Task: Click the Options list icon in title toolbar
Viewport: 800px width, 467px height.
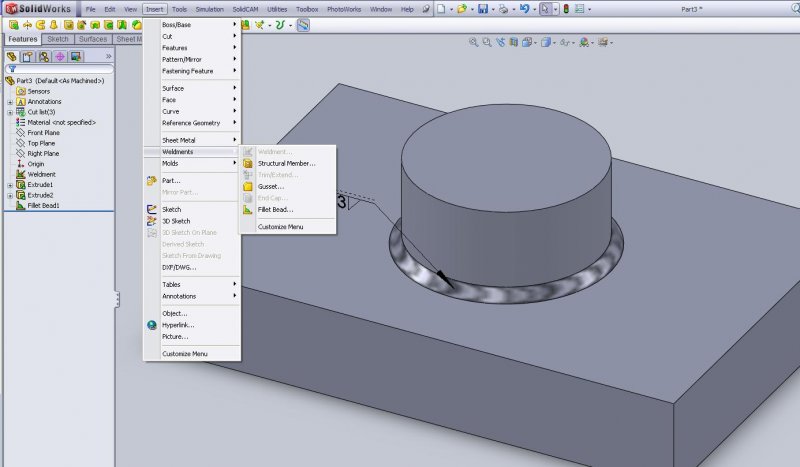Action: (x=580, y=9)
